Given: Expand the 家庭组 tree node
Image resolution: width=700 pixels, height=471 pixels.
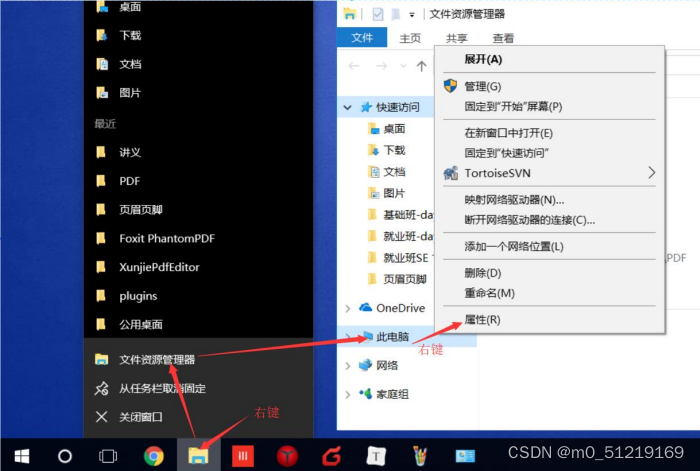Looking at the screenshot, I should point(348,394).
